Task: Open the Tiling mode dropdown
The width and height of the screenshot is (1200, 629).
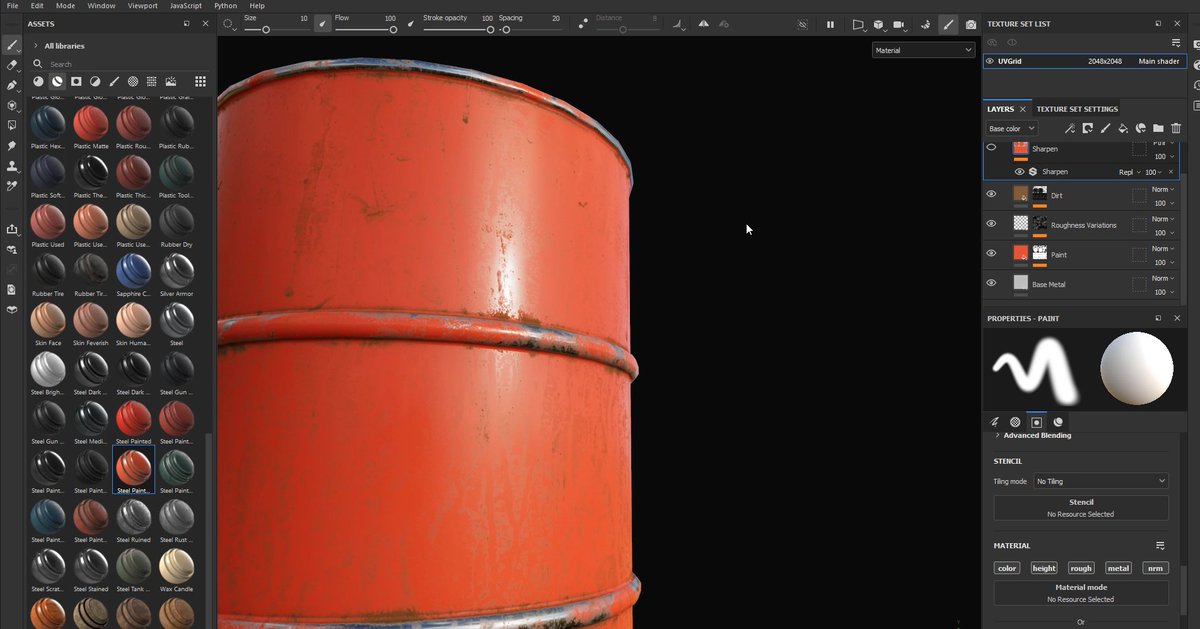Action: (x=1100, y=481)
